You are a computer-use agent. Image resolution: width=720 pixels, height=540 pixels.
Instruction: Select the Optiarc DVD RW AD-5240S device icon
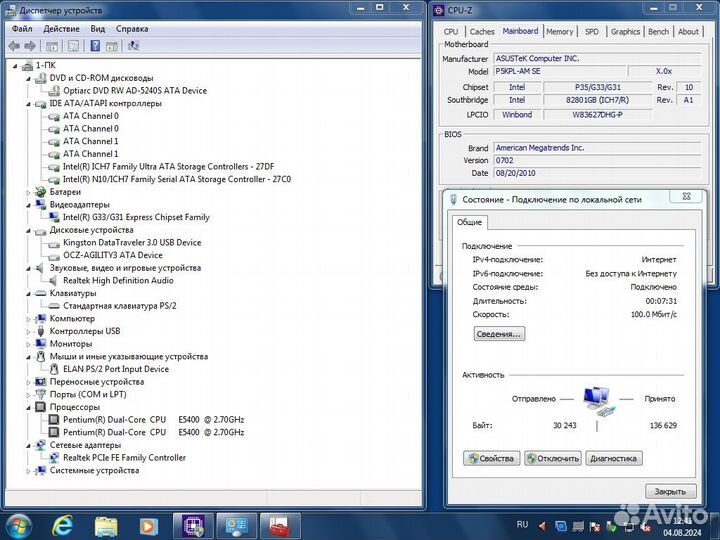54,90
